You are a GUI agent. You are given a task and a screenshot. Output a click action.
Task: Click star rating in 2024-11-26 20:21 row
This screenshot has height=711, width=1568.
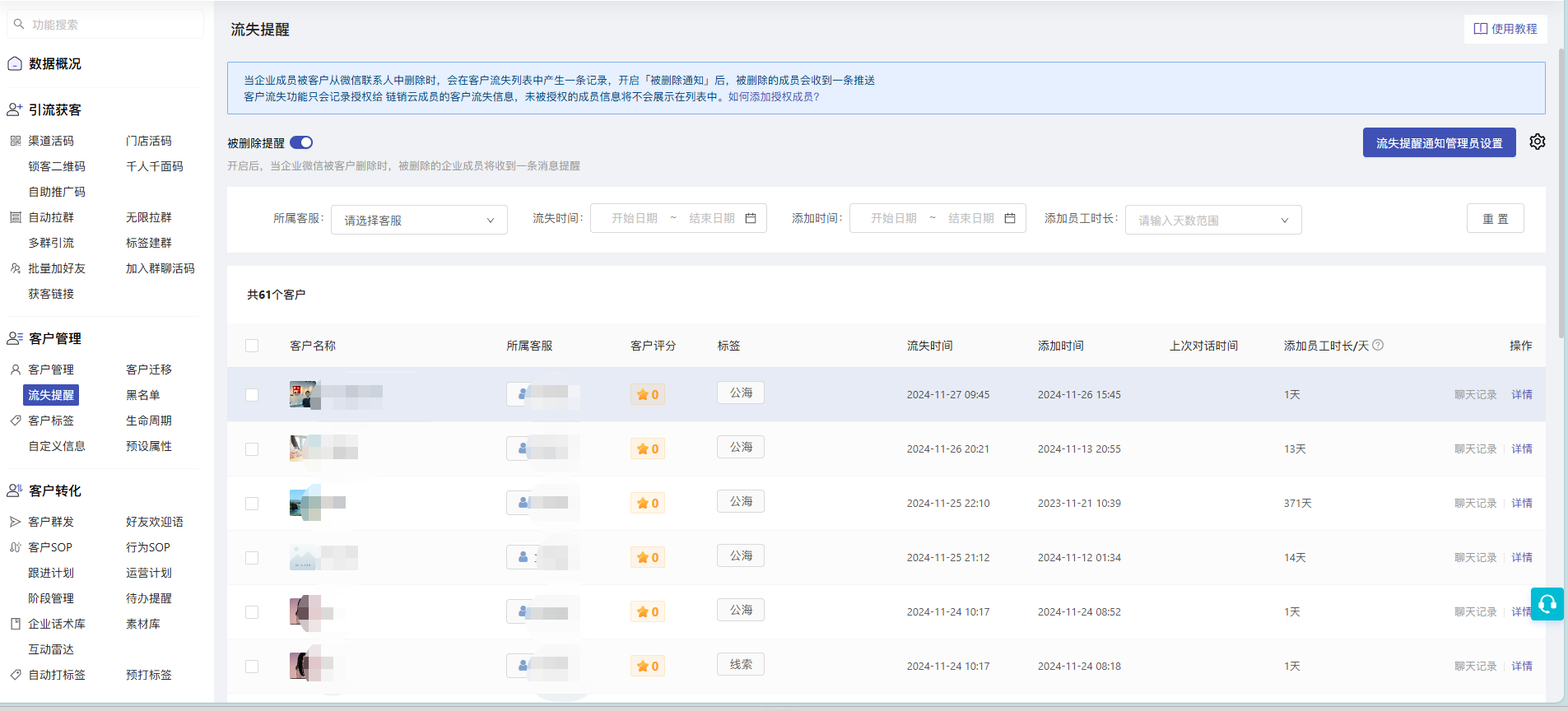(648, 448)
